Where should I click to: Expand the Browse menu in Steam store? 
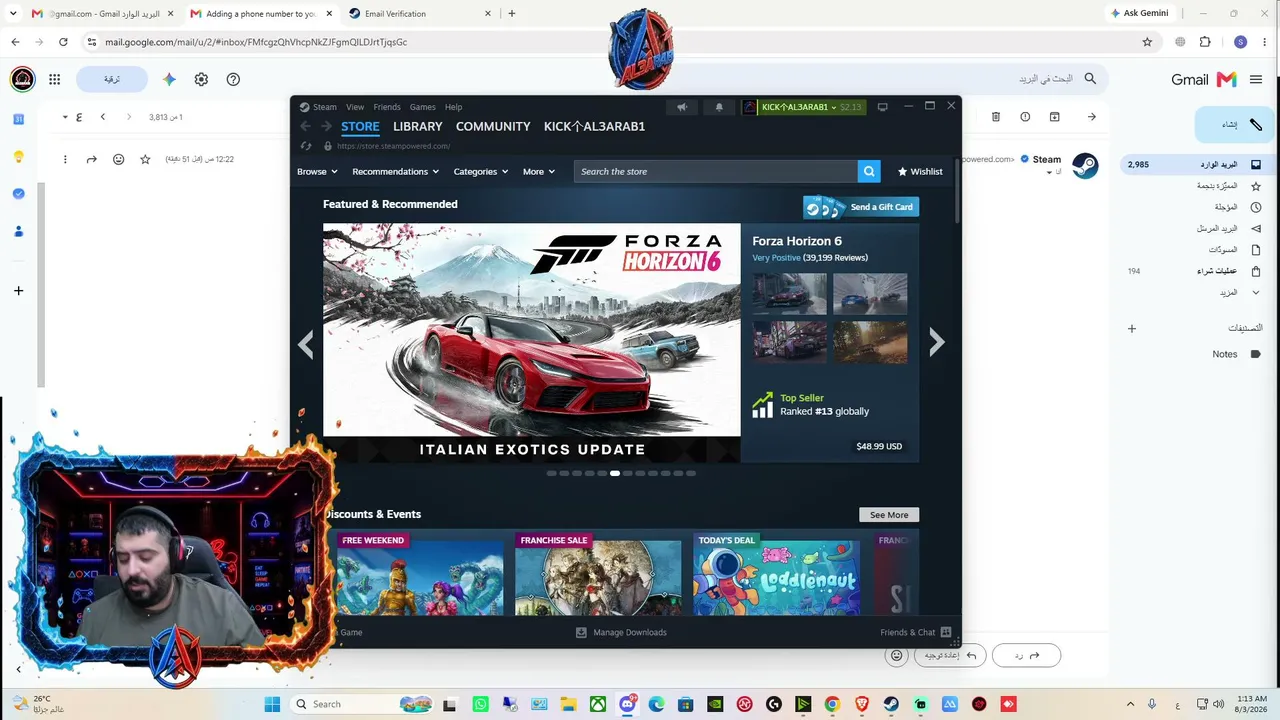coord(317,171)
